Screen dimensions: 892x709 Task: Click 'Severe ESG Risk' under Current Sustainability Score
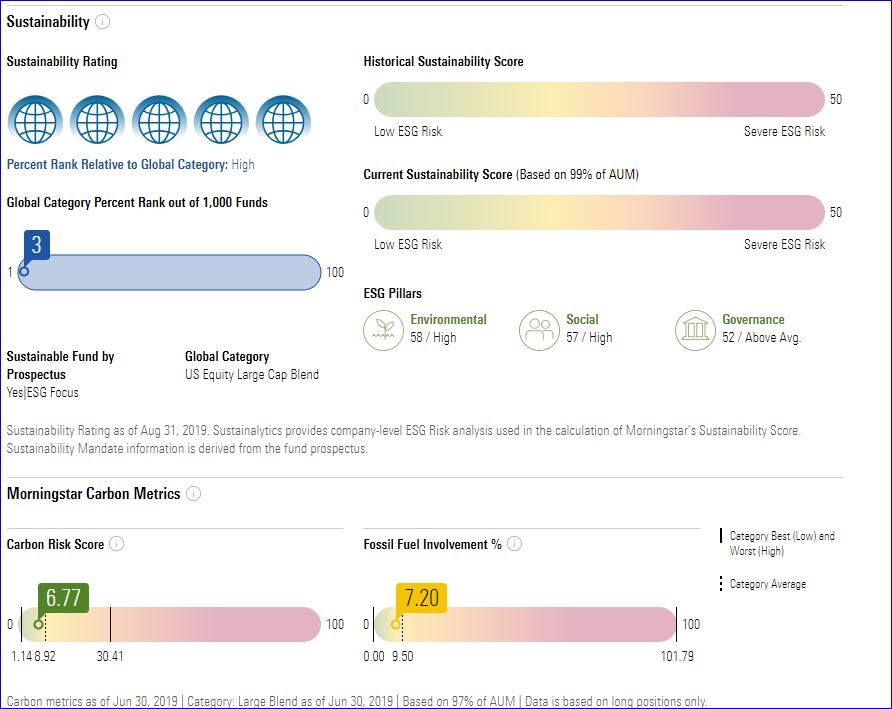(784, 245)
